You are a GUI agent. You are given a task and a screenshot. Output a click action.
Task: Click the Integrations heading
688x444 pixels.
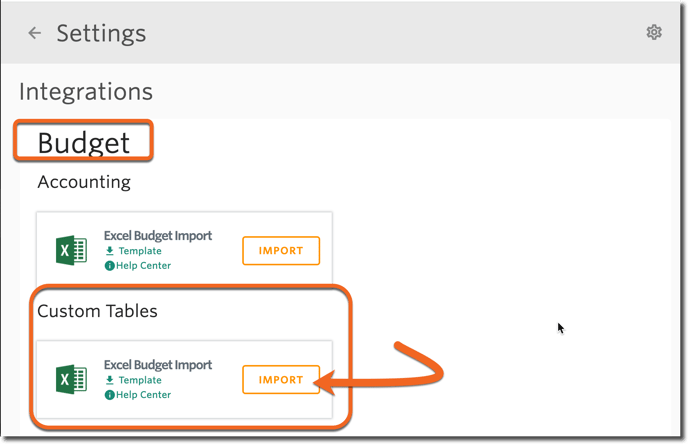tap(86, 92)
